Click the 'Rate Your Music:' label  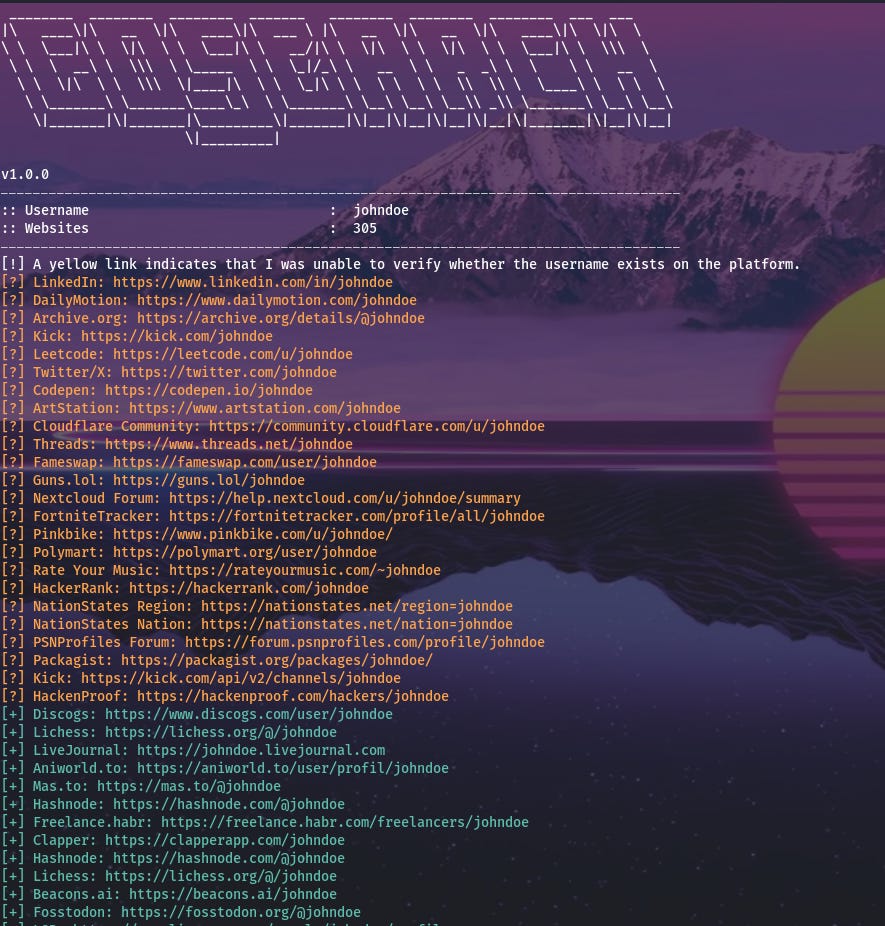pos(97,570)
